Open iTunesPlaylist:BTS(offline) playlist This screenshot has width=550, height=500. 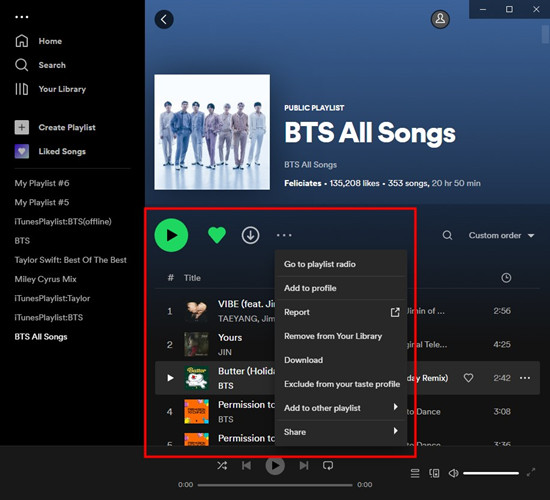pyautogui.click(x=63, y=222)
